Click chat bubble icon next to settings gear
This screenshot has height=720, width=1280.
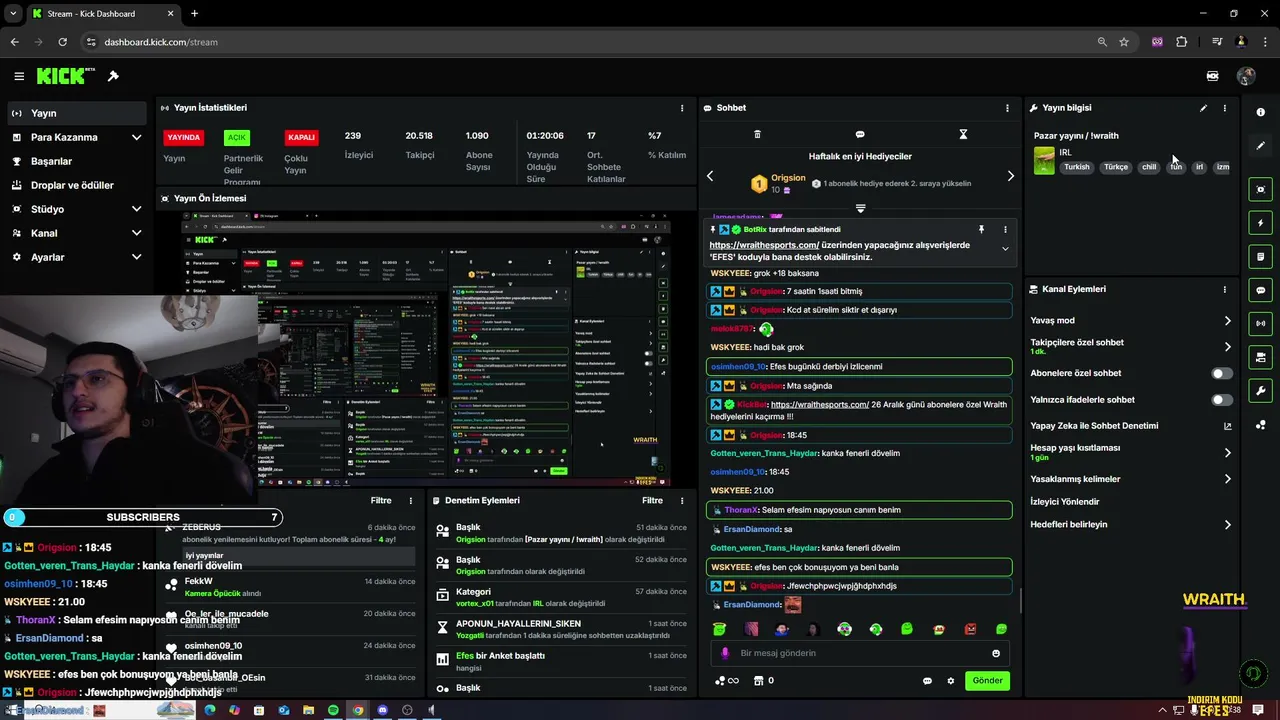pyautogui.click(x=927, y=681)
